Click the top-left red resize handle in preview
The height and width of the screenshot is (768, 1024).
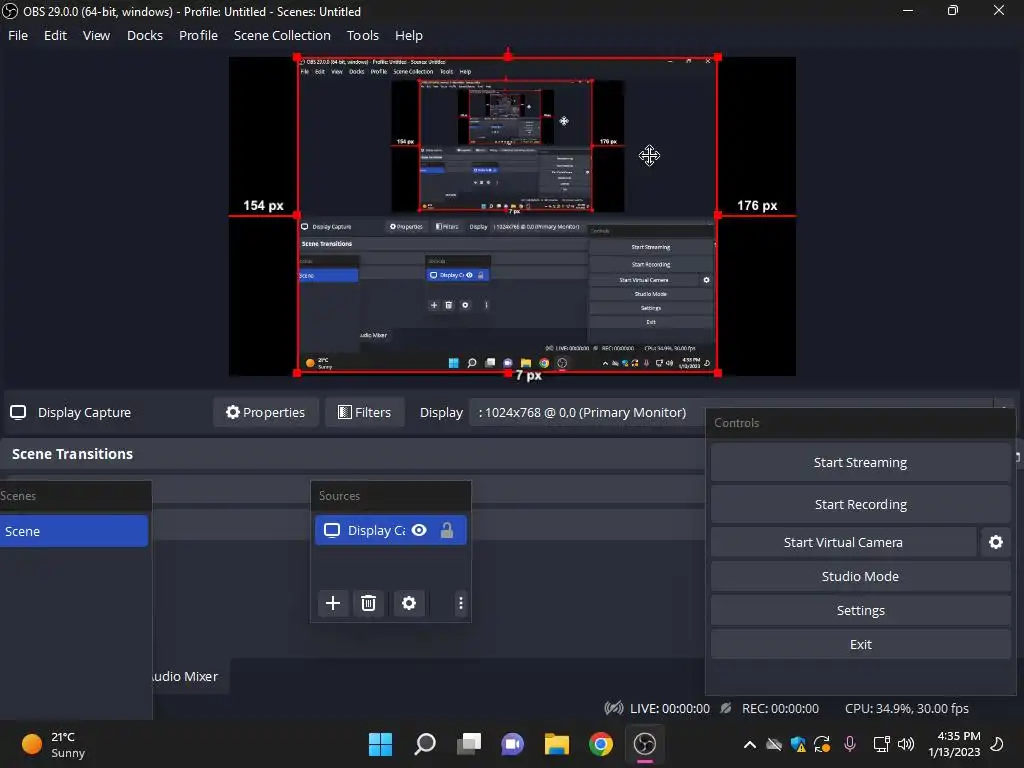(x=297, y=58)
